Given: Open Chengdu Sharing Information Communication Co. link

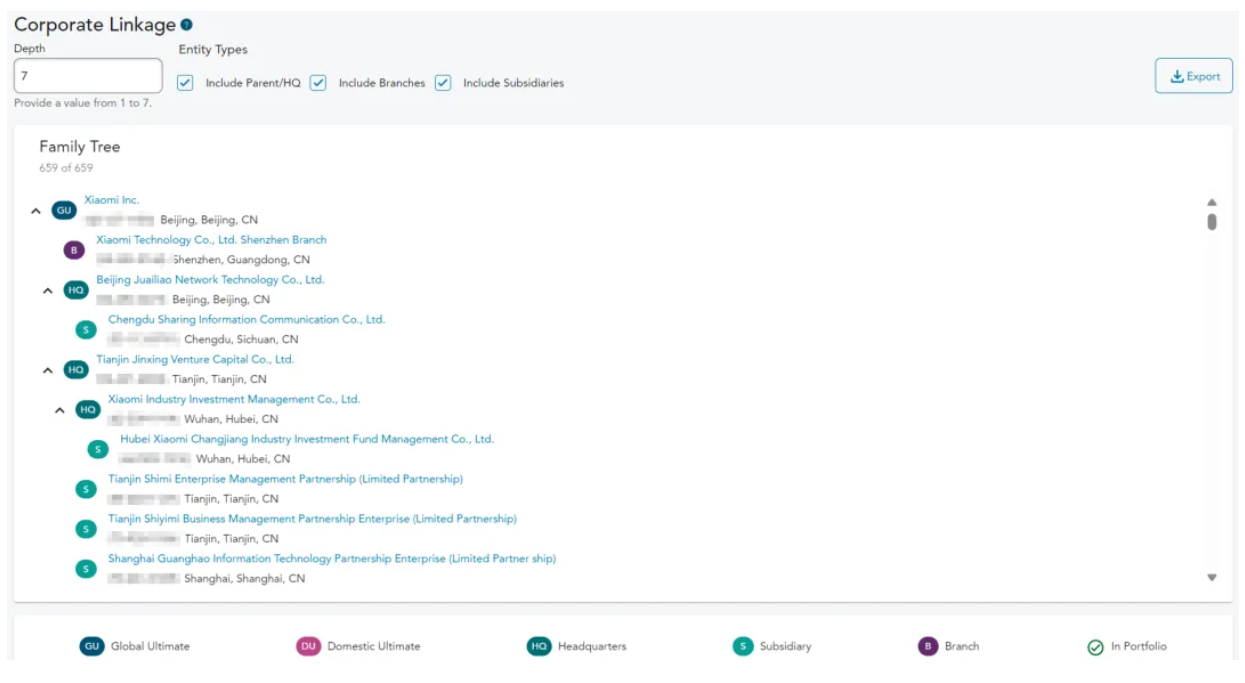Looking at the screenshot, I should click(x=246, y=320).
